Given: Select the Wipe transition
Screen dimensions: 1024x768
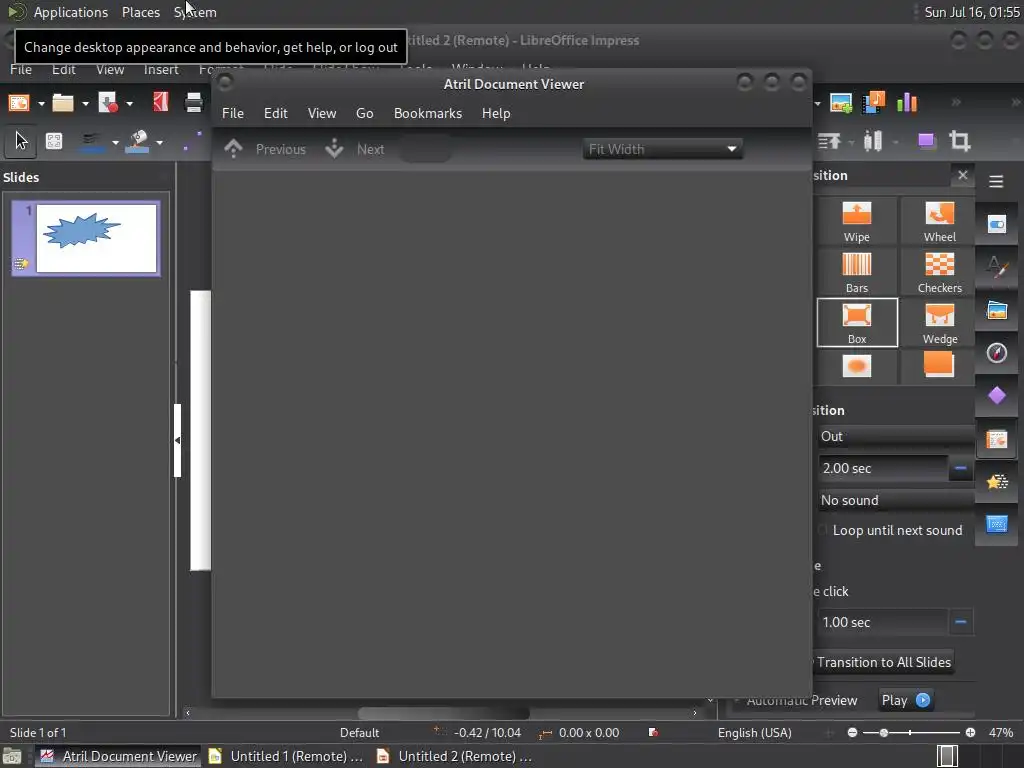Looking at the screenshot, I should (x=856, y=222).
